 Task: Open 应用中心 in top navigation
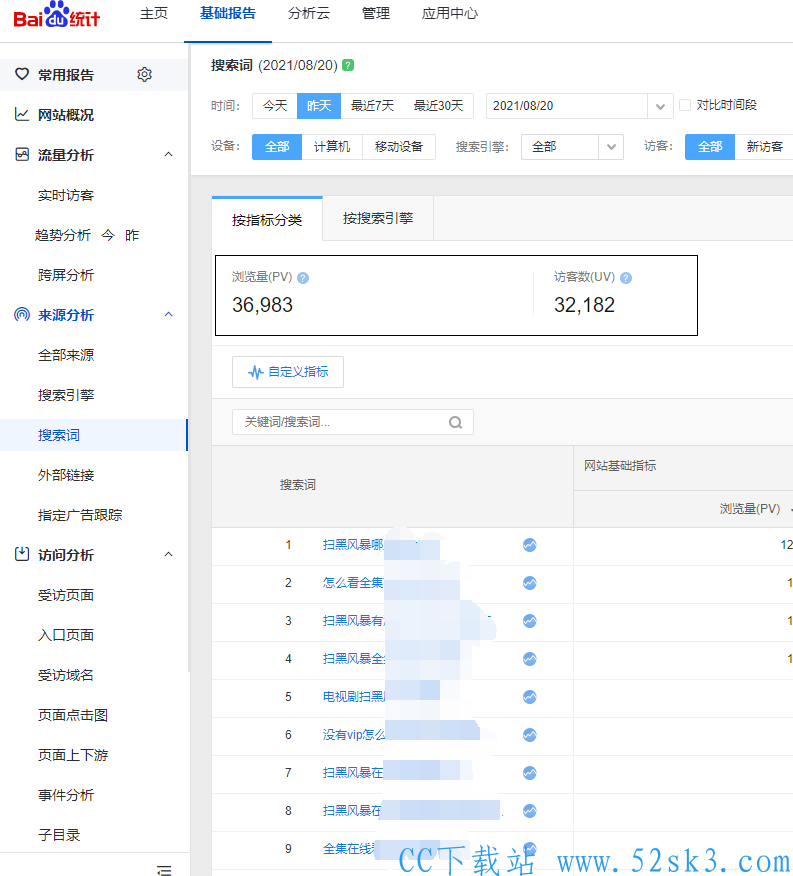[450, 13]
